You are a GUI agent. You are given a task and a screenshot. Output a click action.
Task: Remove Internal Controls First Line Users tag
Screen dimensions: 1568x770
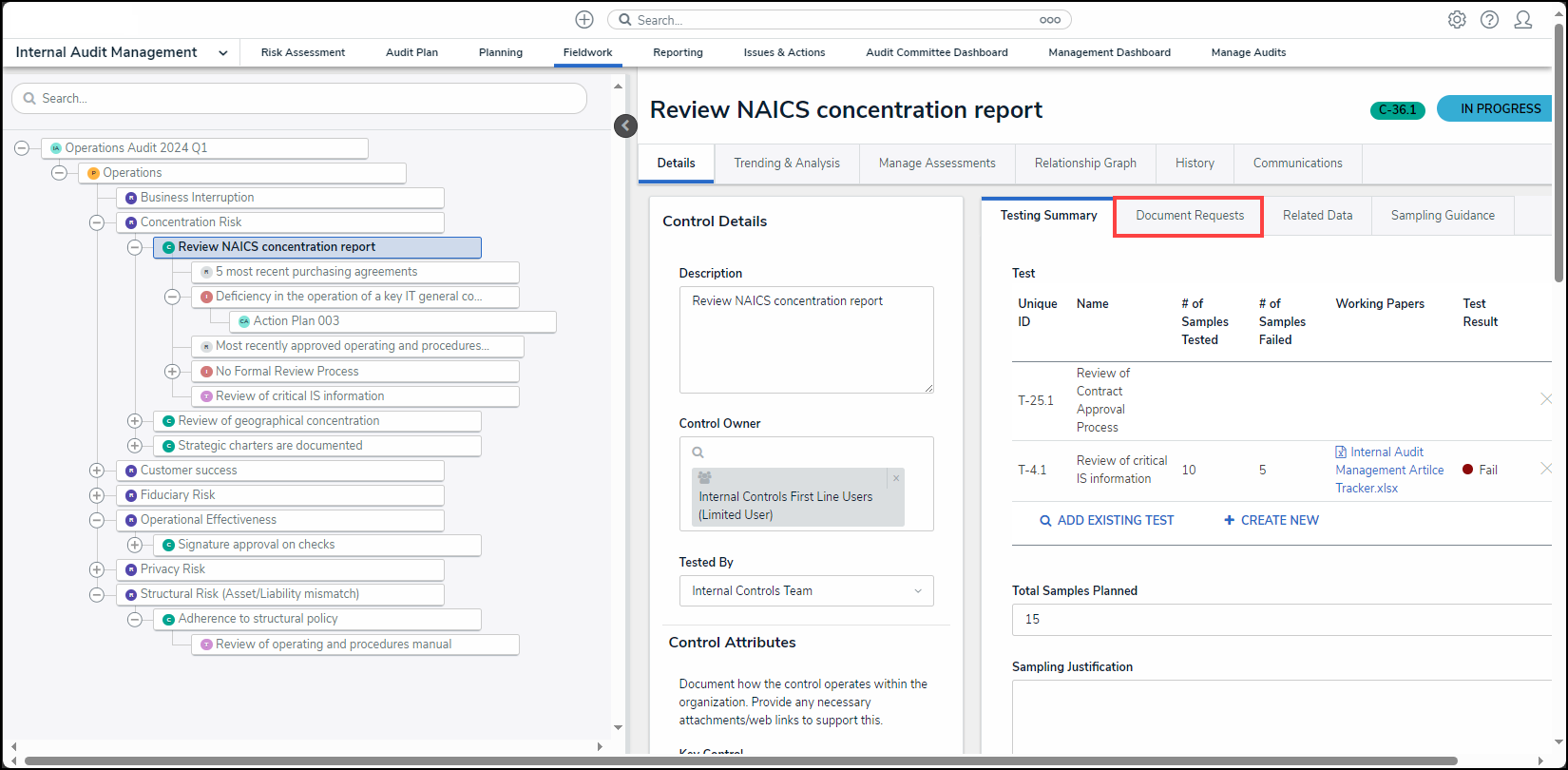tap(895, 478)
